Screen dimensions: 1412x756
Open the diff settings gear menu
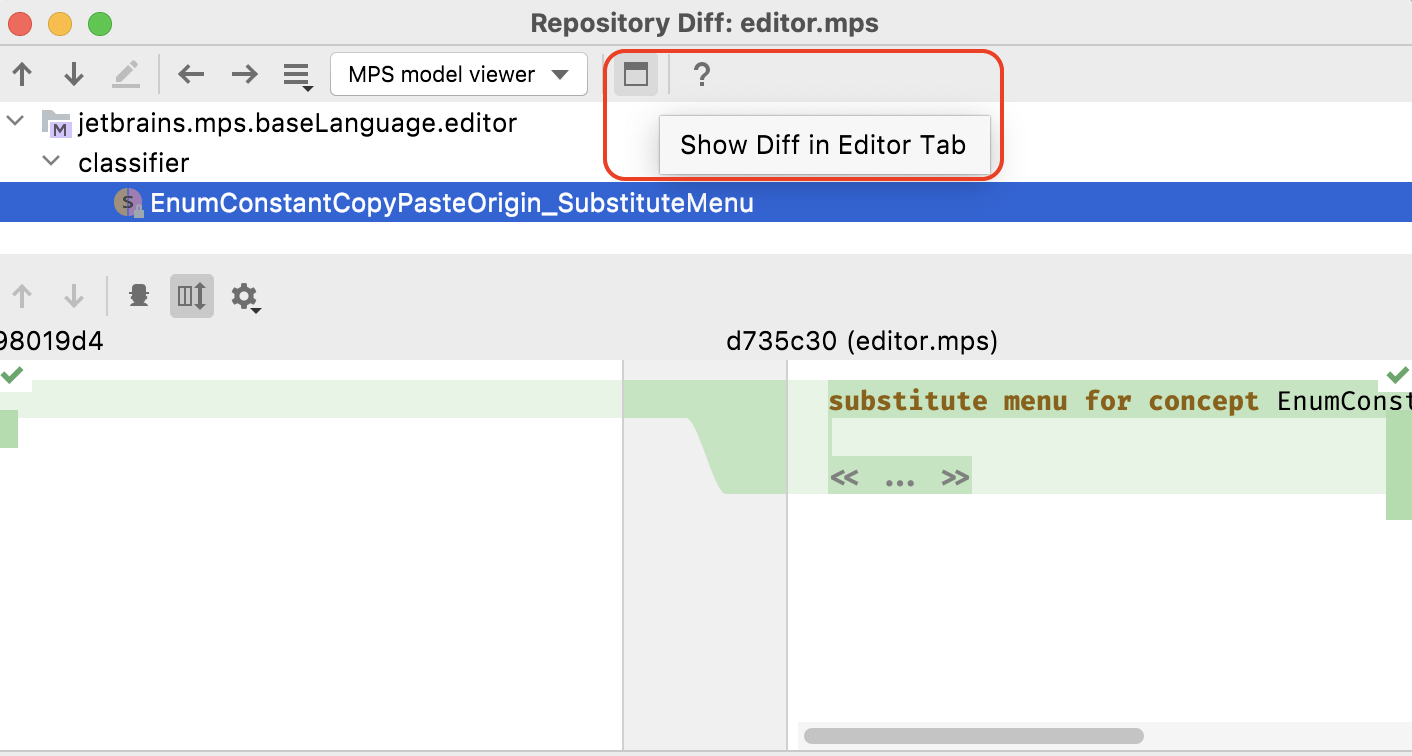coord(244,297)
